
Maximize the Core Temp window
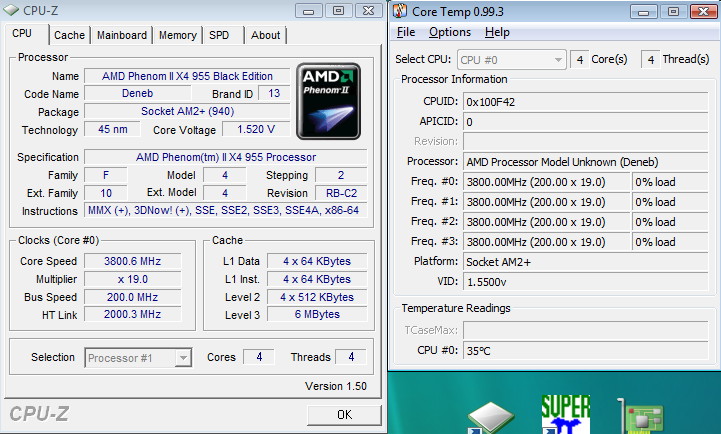674,11
